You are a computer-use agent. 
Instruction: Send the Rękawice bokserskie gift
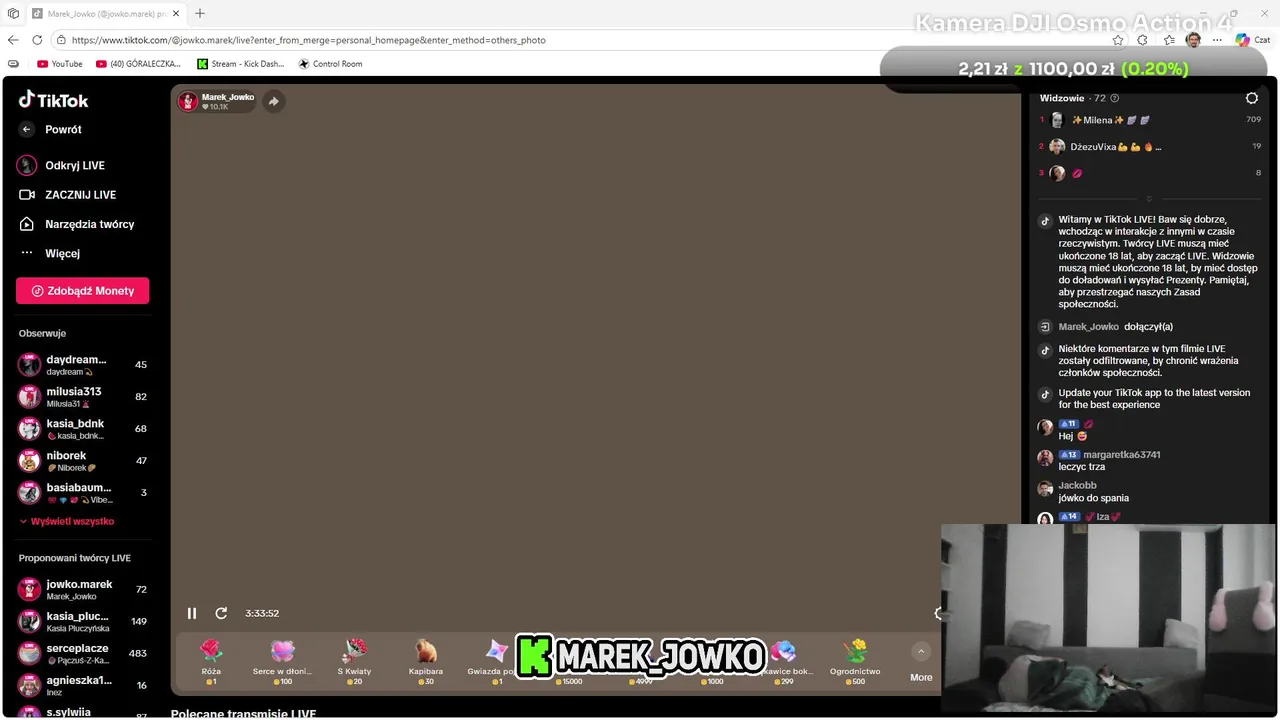pos(786,661)
